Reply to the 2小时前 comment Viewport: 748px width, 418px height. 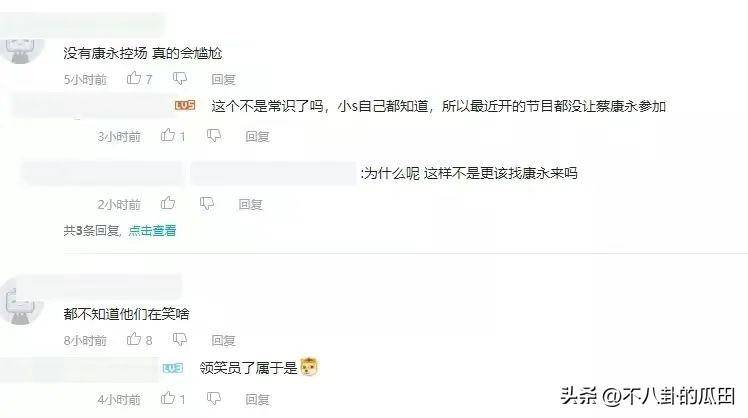(x=250, y=205)
